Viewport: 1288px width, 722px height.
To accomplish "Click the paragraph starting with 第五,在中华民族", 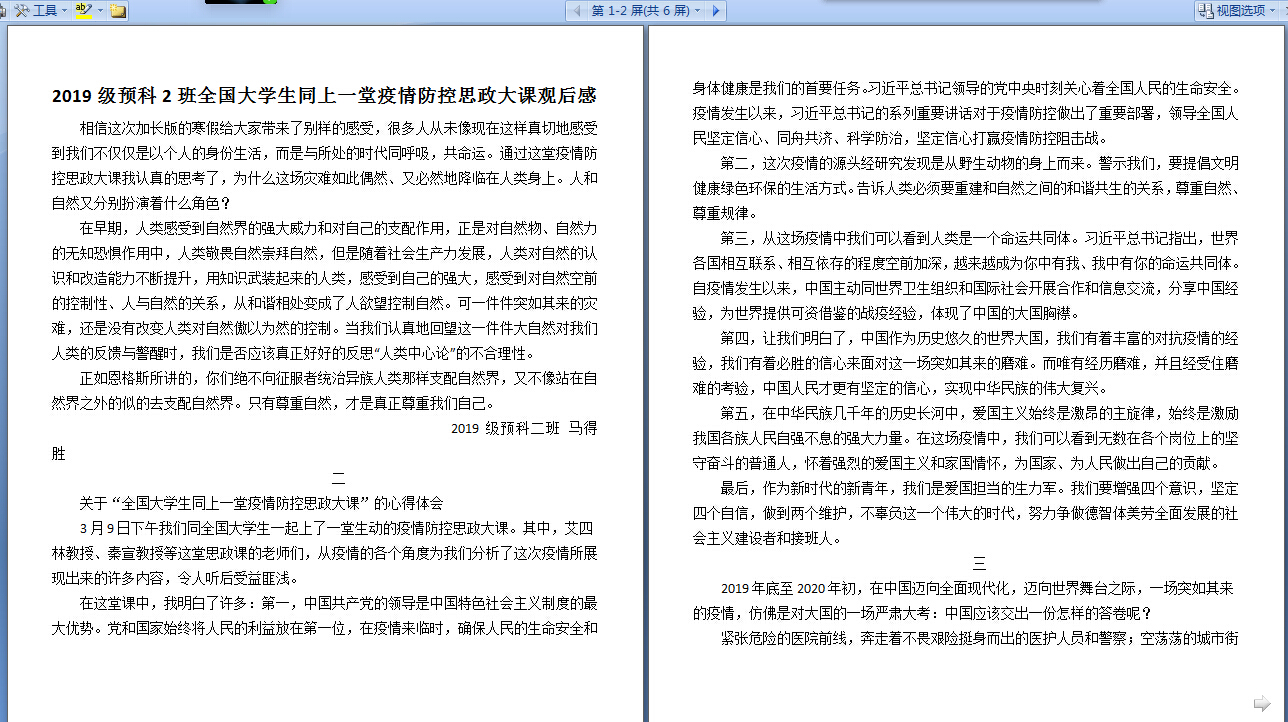I will point(965,438).
